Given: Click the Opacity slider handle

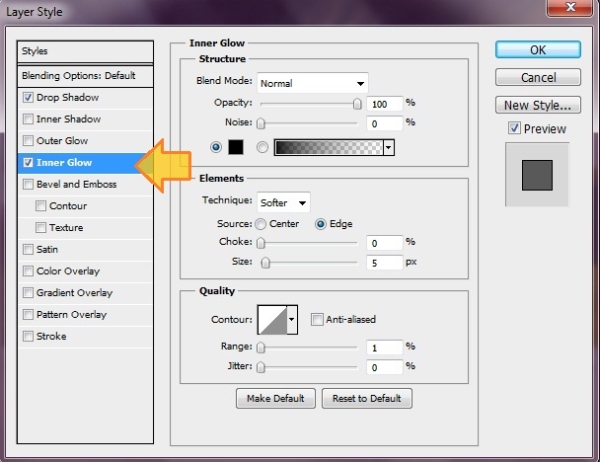Looking at the screenshot, I should point(357,103).
